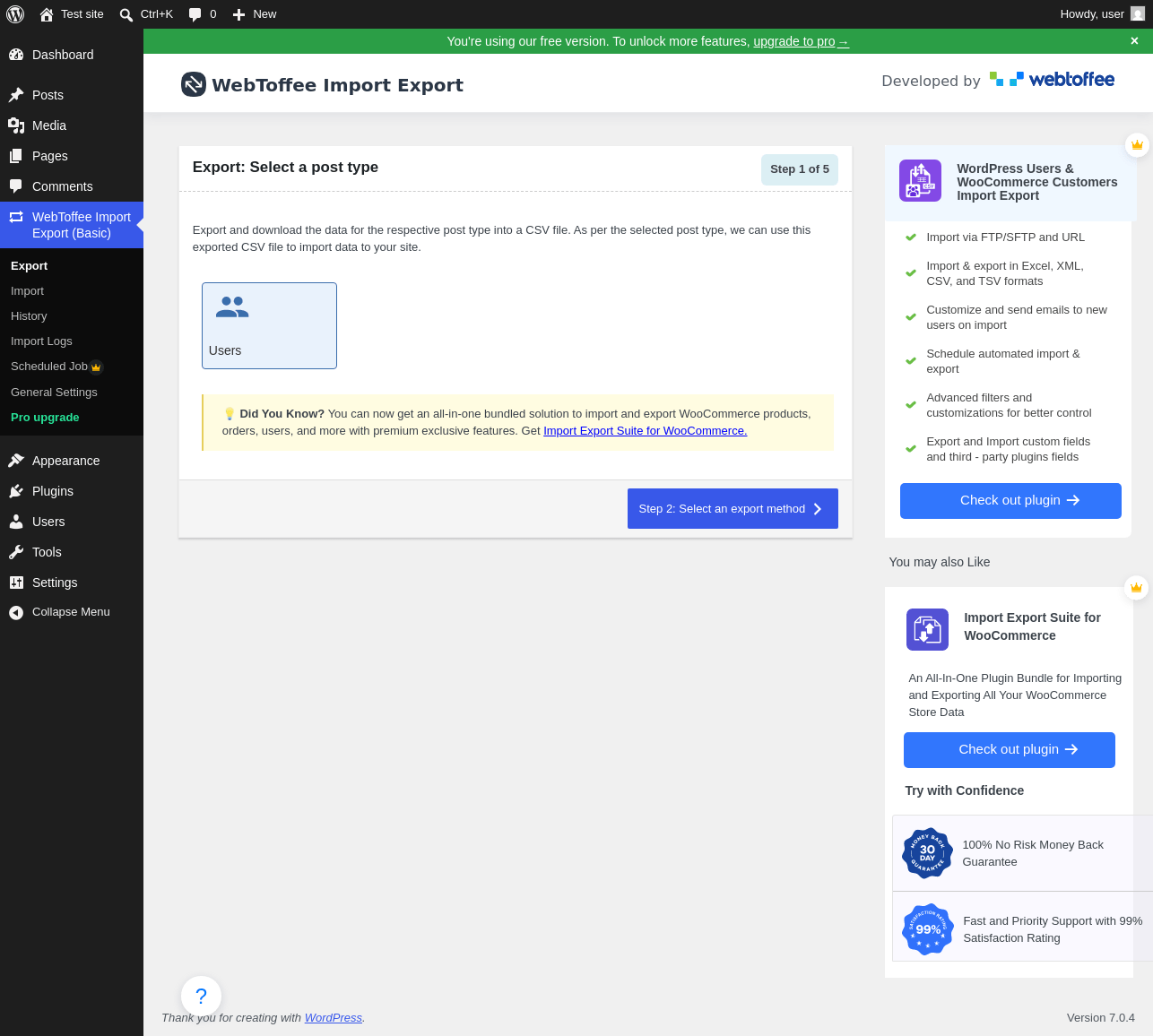Click the crown icon beside Scheduled Job
Screen dimensions: 1153x1036
(97, 367)
